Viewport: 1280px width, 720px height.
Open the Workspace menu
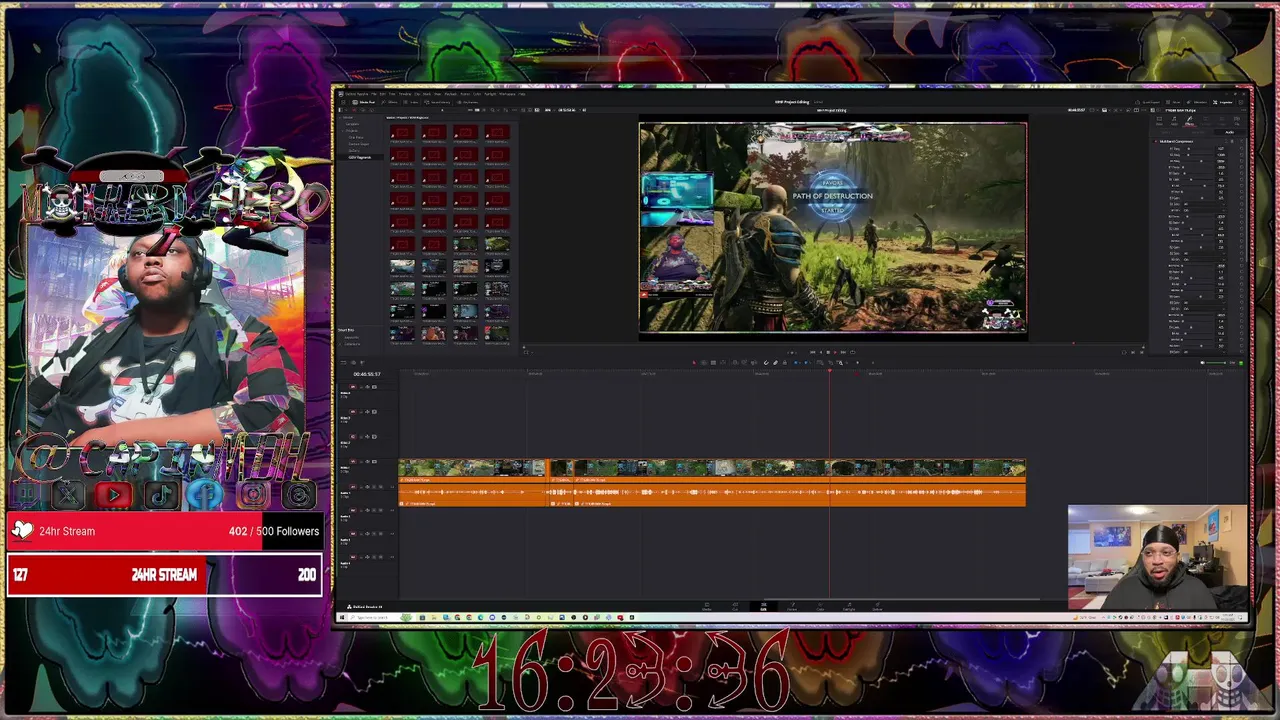pos(507,94)
